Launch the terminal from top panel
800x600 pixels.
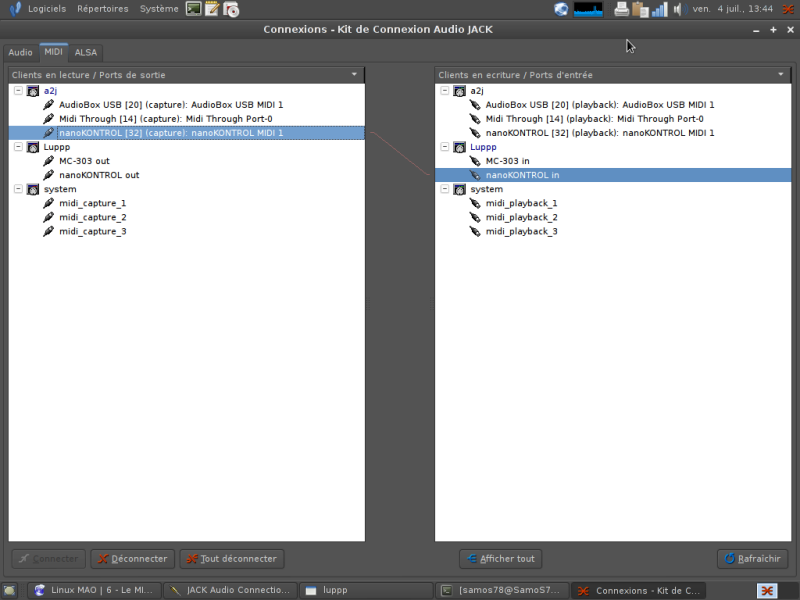pos(193,9)
